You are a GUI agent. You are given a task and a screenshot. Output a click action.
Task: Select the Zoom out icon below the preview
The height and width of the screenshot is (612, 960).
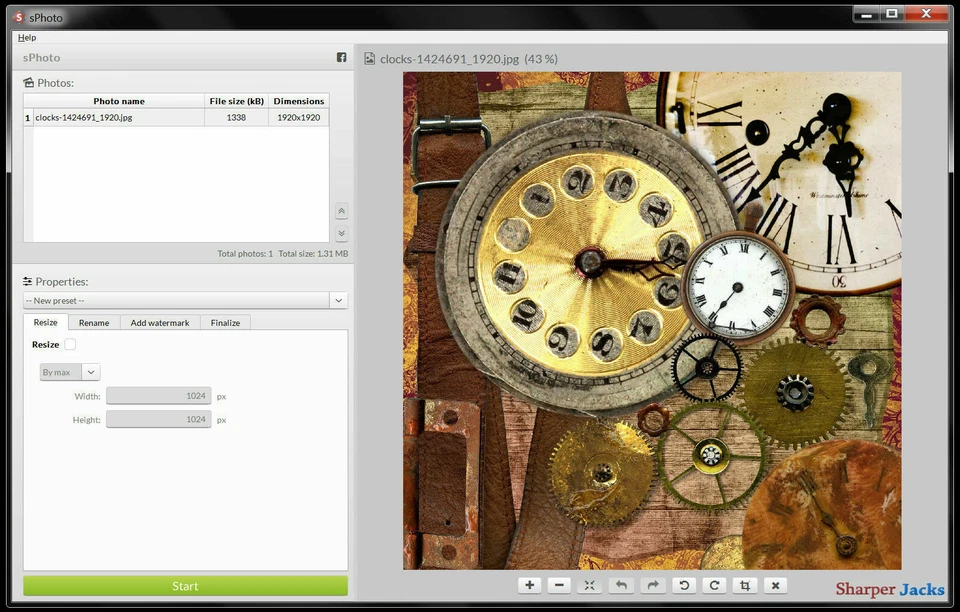click(x=559, y=585)
